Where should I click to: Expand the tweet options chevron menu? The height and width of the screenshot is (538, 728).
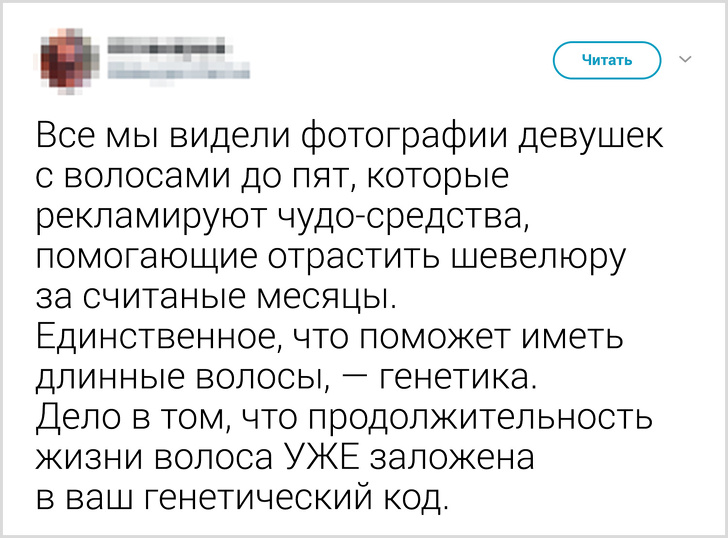pyautogui.click(x=686, y=60)
